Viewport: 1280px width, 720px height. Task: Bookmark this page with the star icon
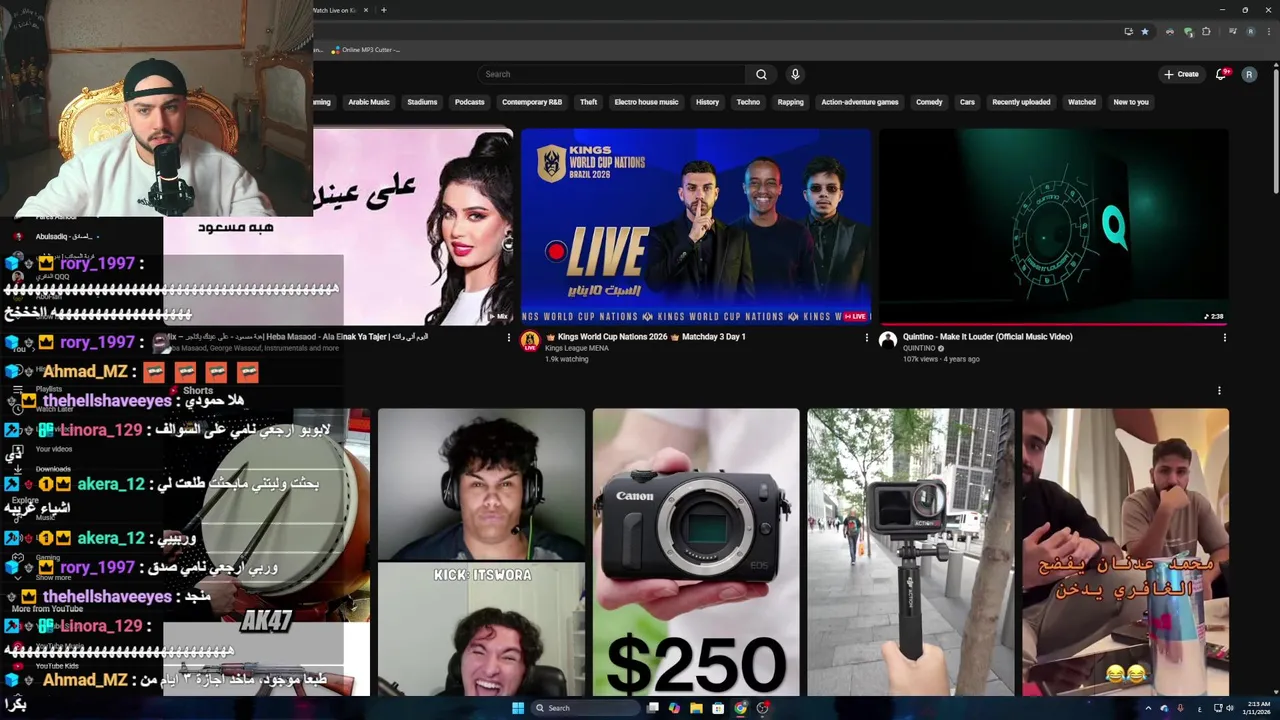click(x=1145, y=31)
